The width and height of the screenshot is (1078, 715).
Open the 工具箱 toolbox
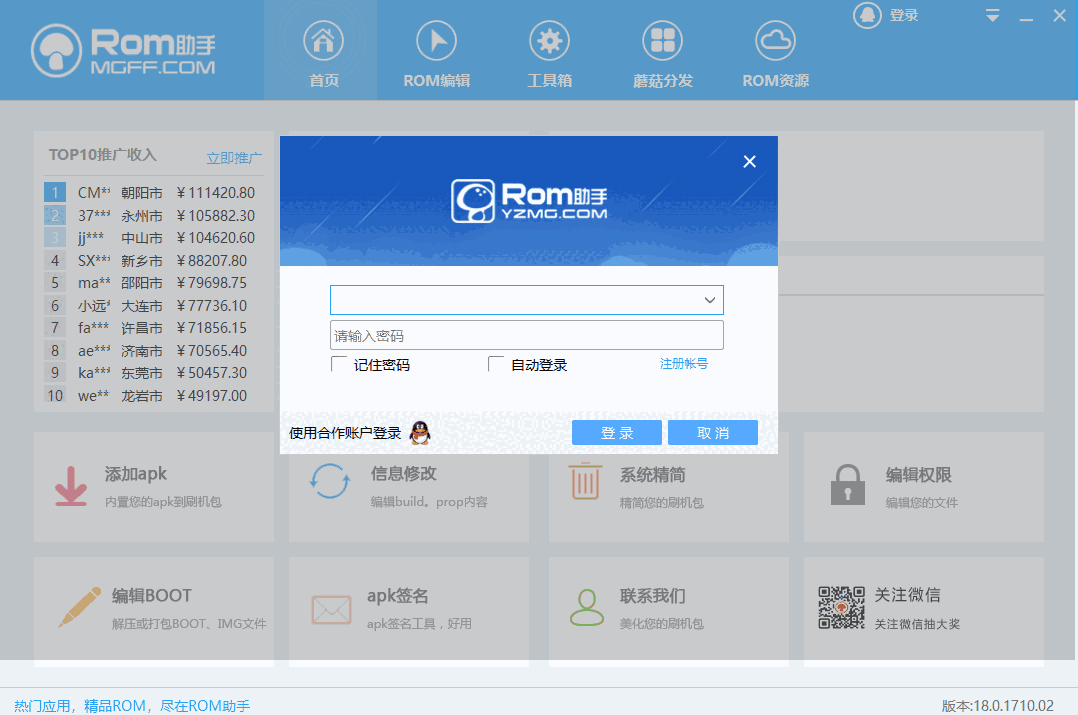pyautogui.click(x=548, y=50)
